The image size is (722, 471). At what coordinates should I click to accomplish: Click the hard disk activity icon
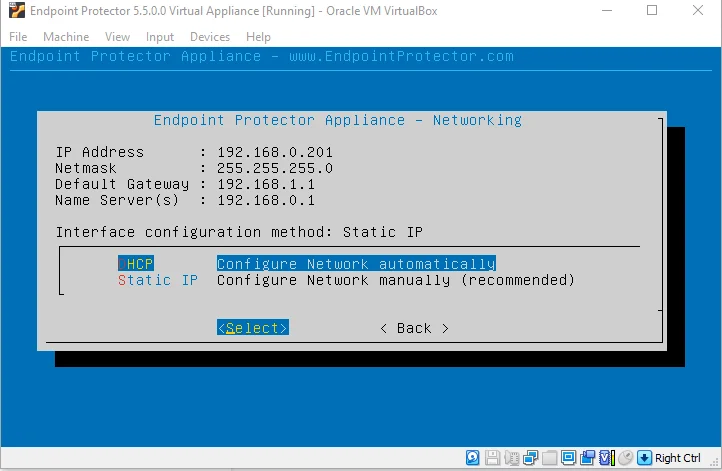472,458
